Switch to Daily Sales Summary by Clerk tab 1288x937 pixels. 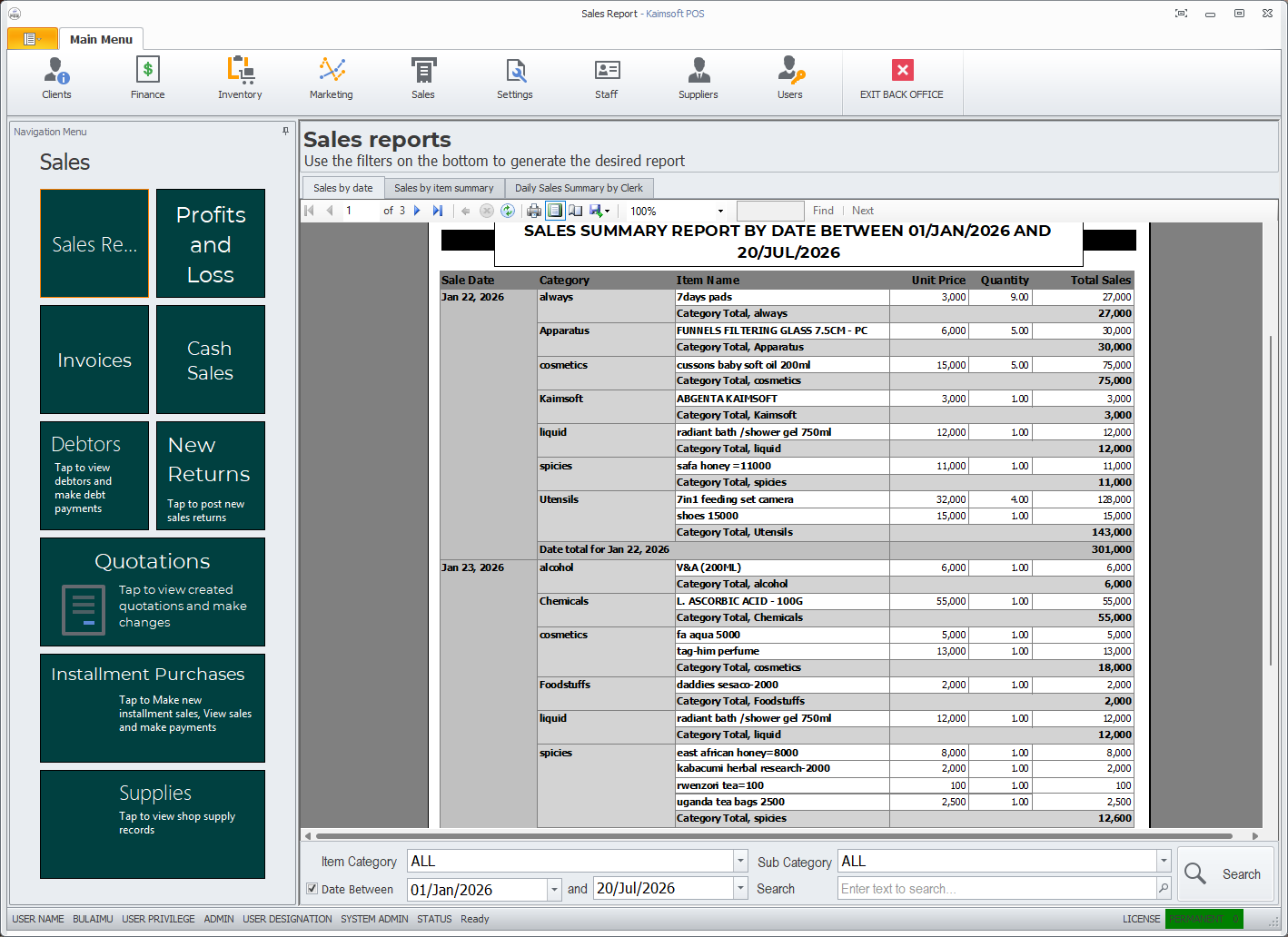[579, 188]
